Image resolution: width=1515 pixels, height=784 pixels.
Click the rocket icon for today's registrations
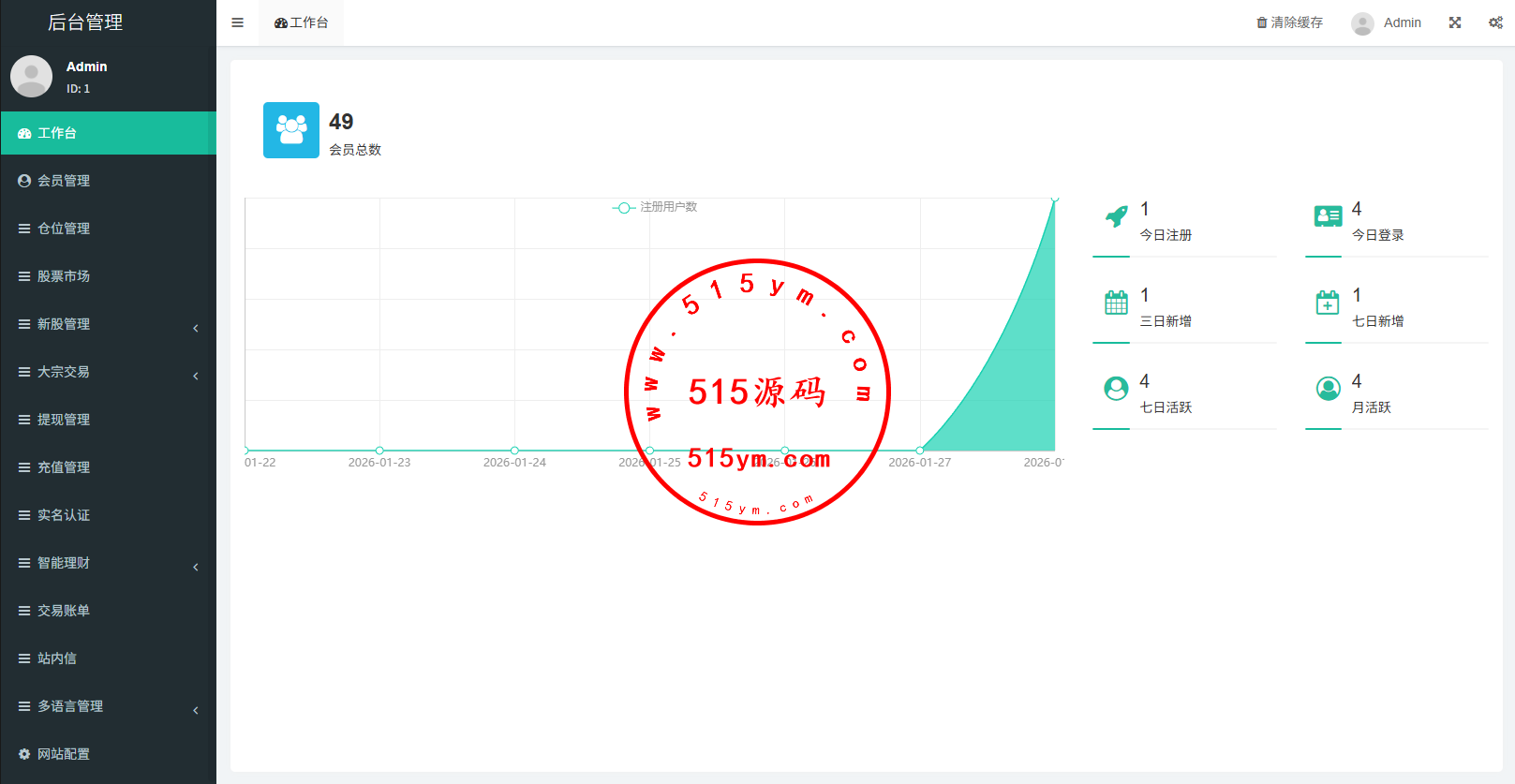click(x=1116, y=217)
